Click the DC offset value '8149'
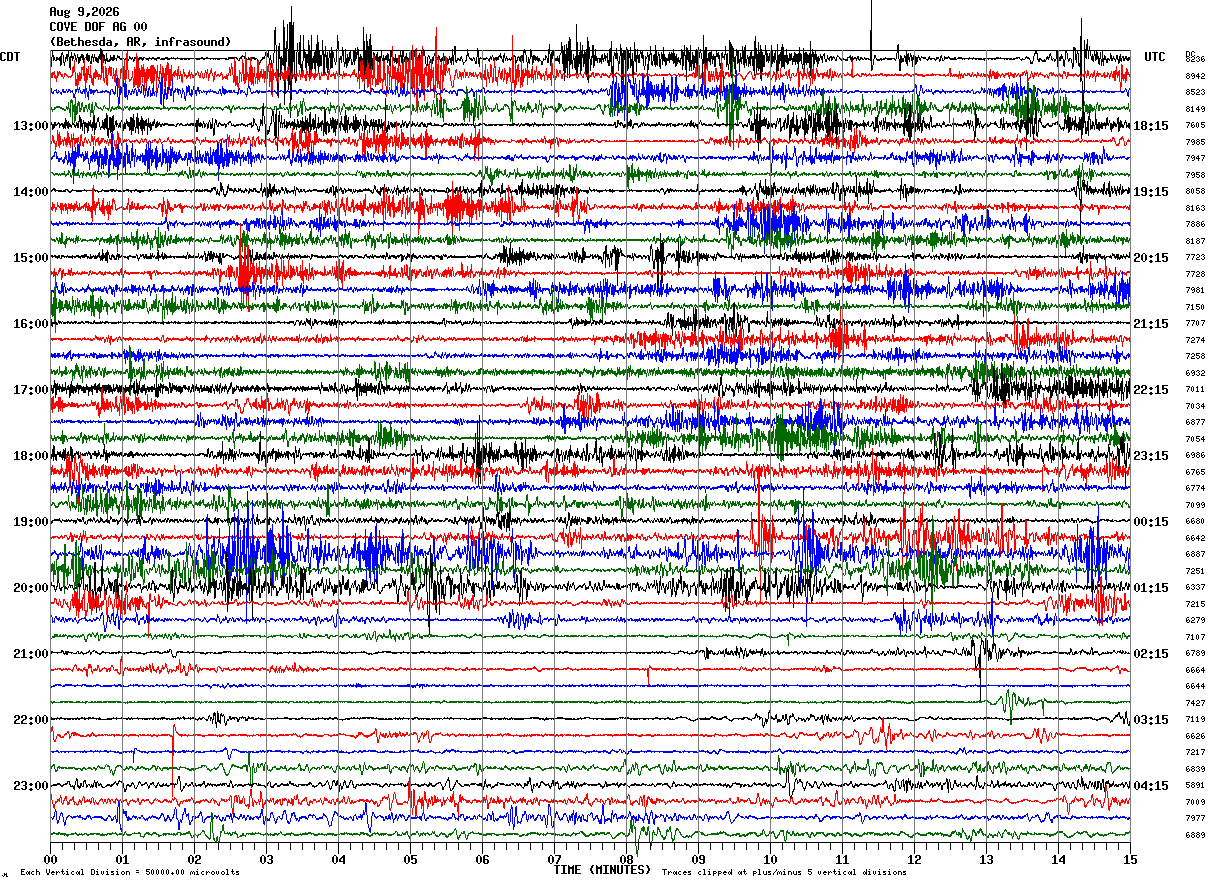1210x886 pixels. click(1195, 109)
